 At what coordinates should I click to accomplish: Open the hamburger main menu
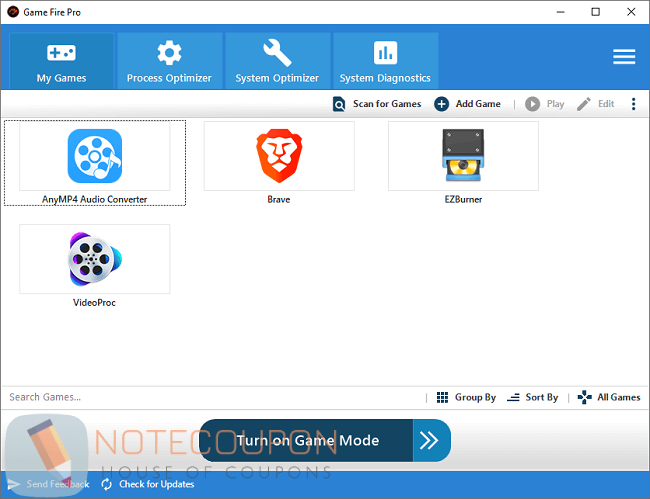click(624, 57)
